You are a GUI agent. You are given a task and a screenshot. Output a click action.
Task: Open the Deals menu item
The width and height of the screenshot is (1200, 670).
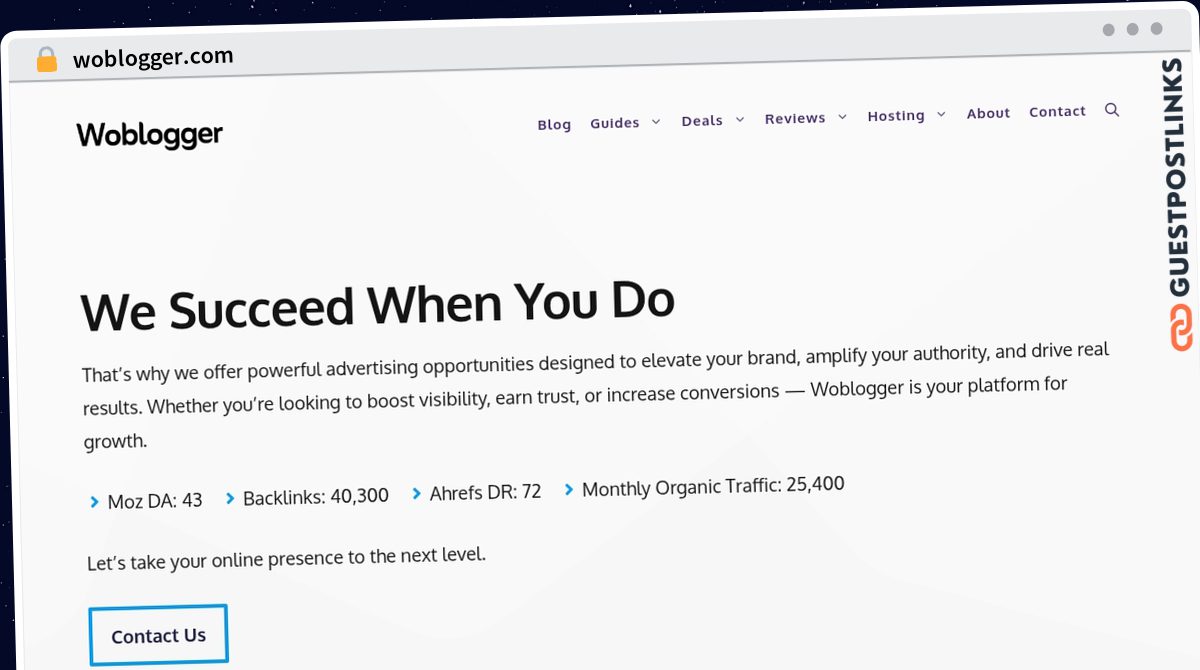point(702,121)
